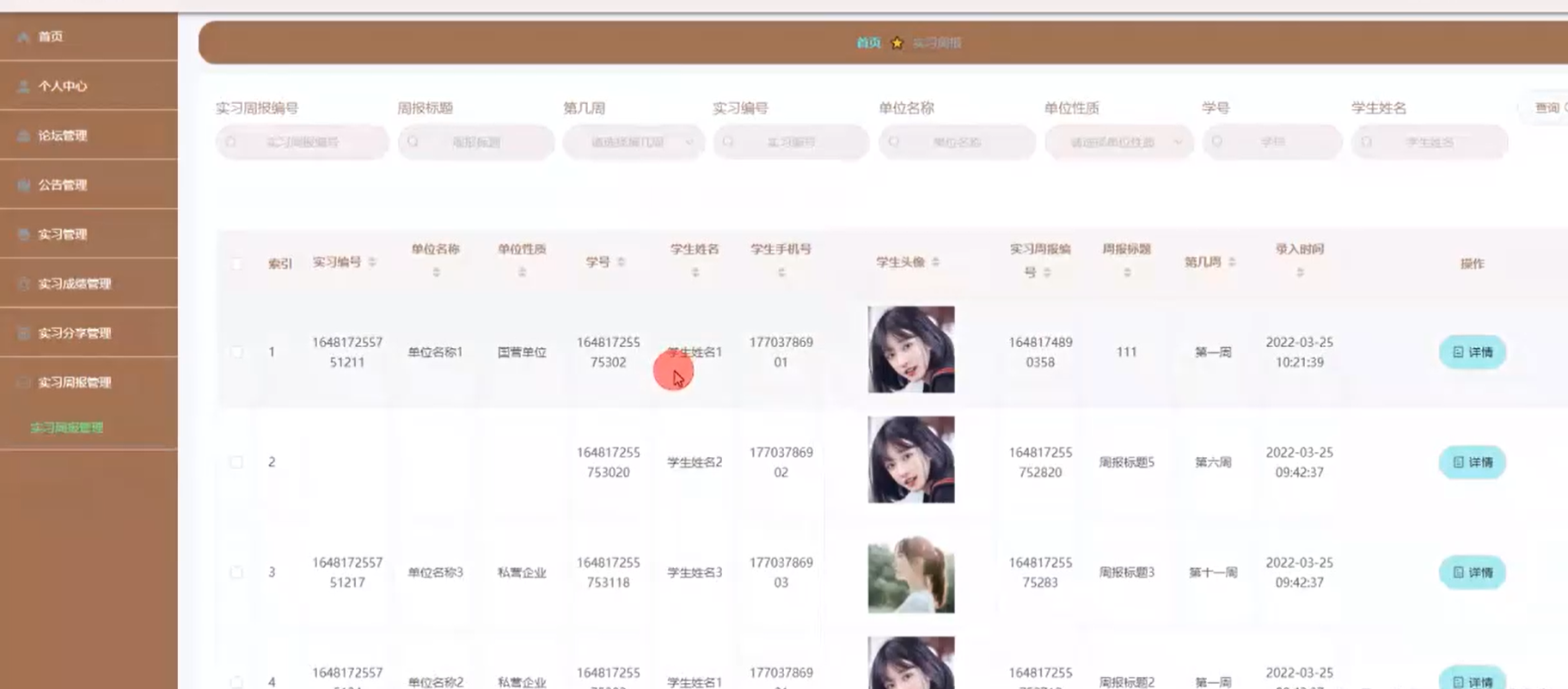Open student avatar thumbnail in row 2
Image resolution: width=1568 pixels, height=689 pixels.
(x=911, y=460)
